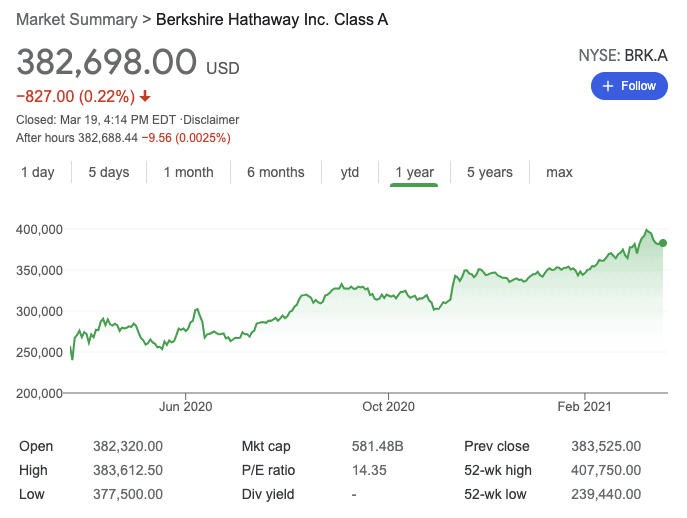Click the 400,000 y-axis label
This screenshot has width=687, height=518.
click(x=39, y=230)
